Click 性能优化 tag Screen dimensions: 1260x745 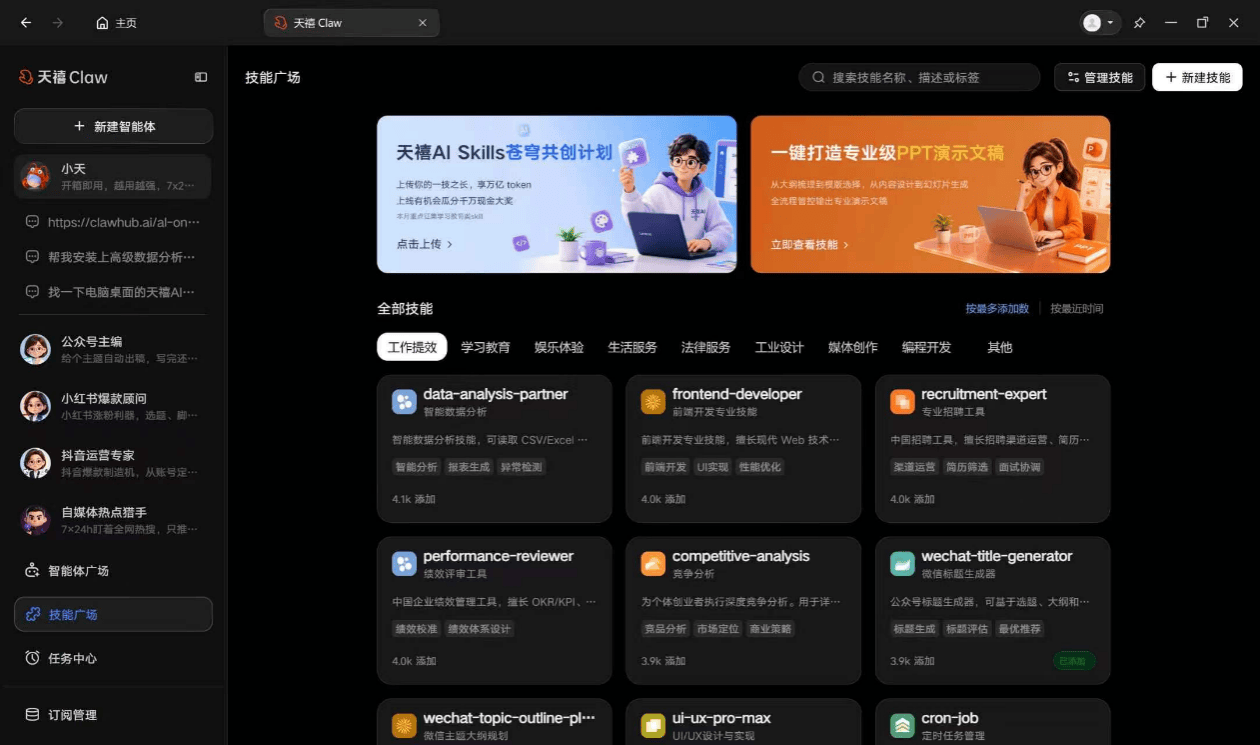click(760, 467)
